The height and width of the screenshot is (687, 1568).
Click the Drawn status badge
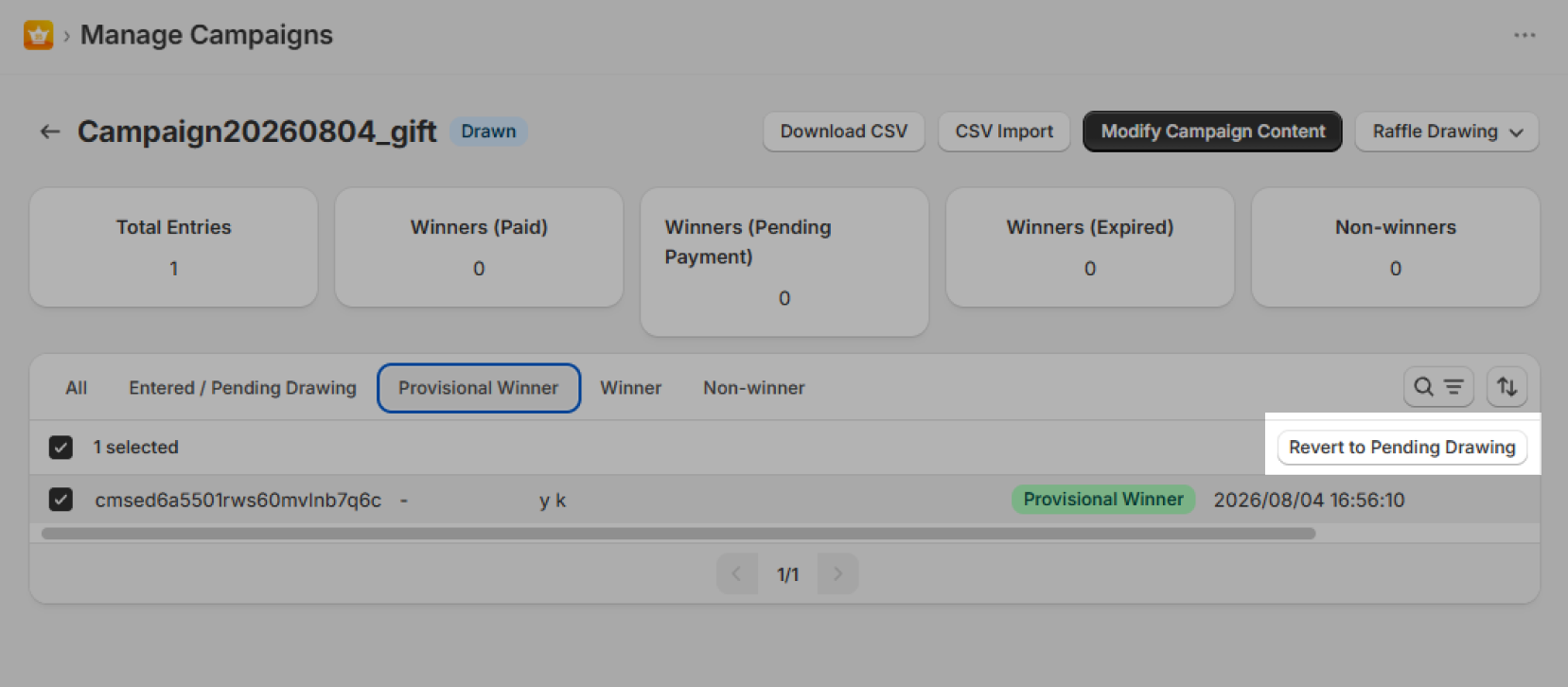point(488,132)
